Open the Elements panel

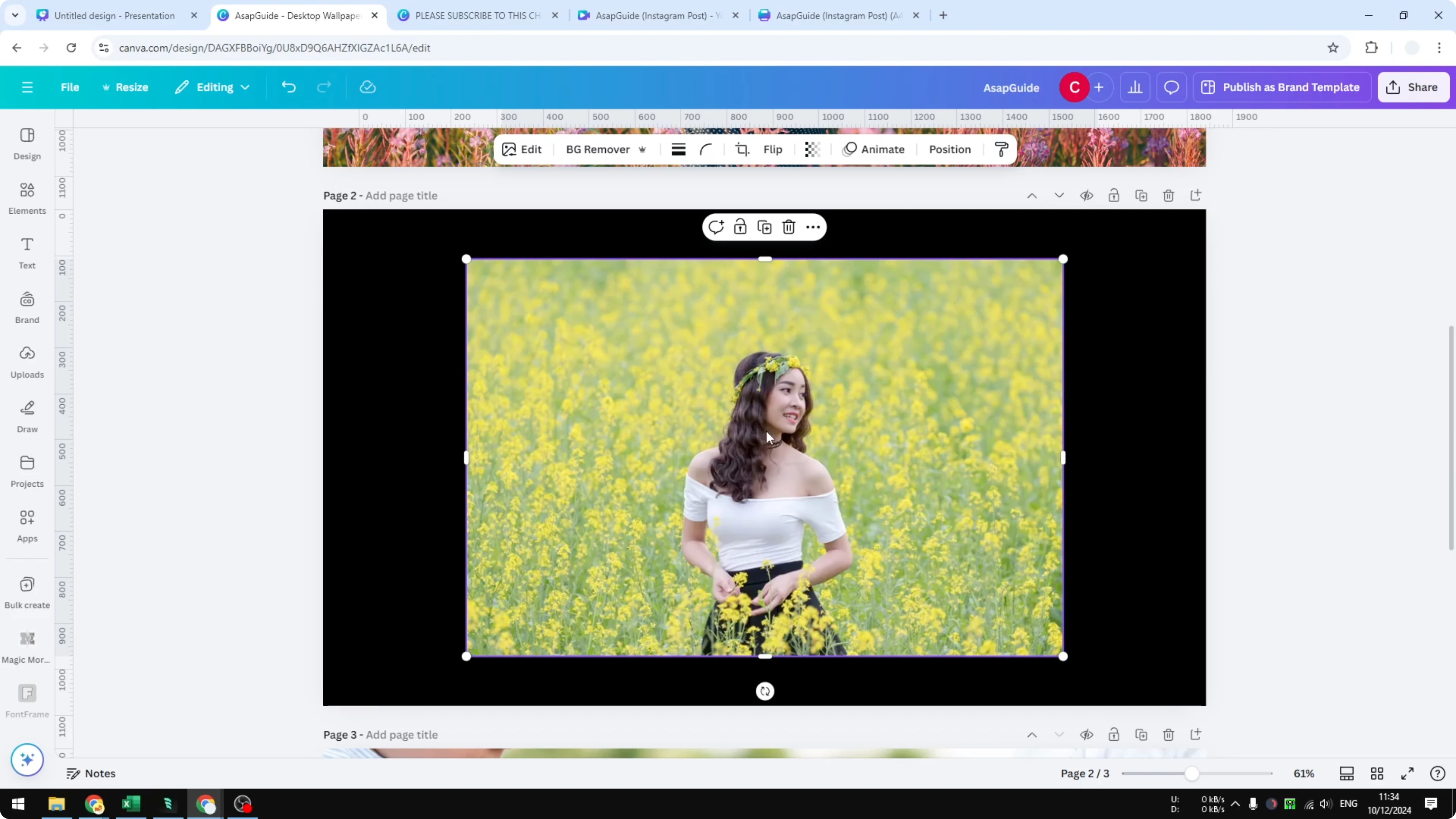pos(27,198)
